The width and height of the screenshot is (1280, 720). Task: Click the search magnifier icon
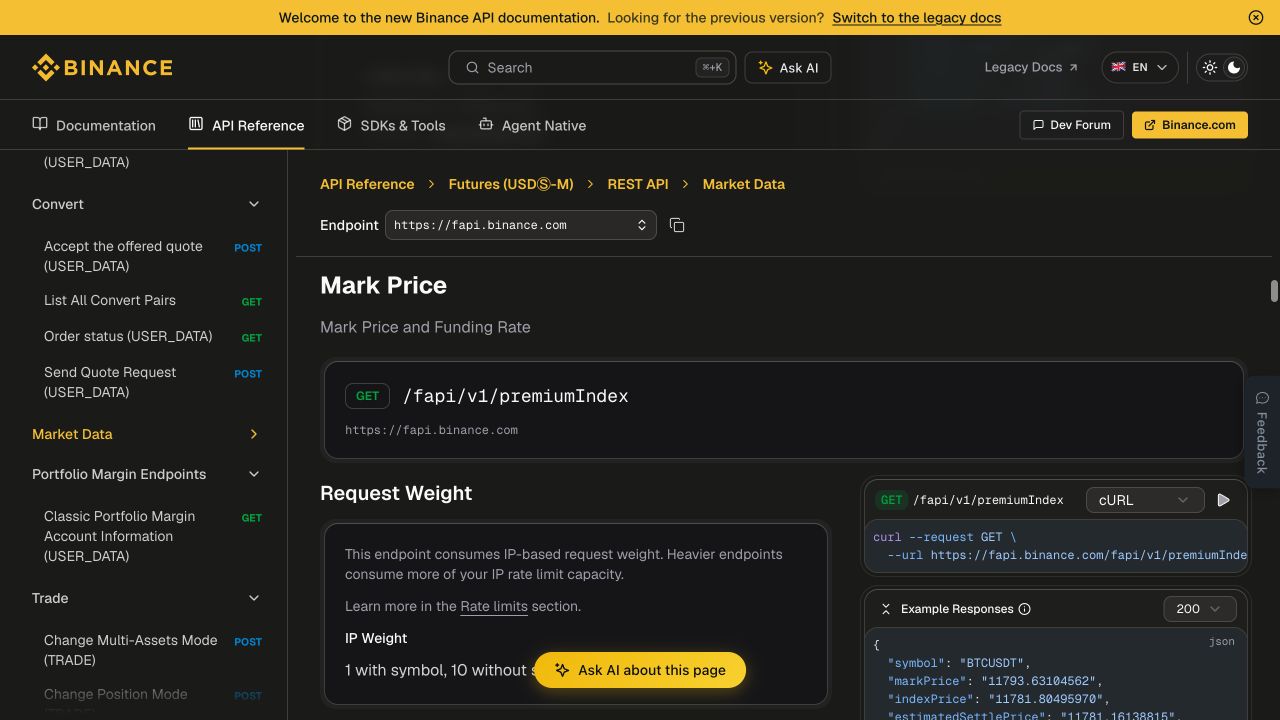(472, 67)
